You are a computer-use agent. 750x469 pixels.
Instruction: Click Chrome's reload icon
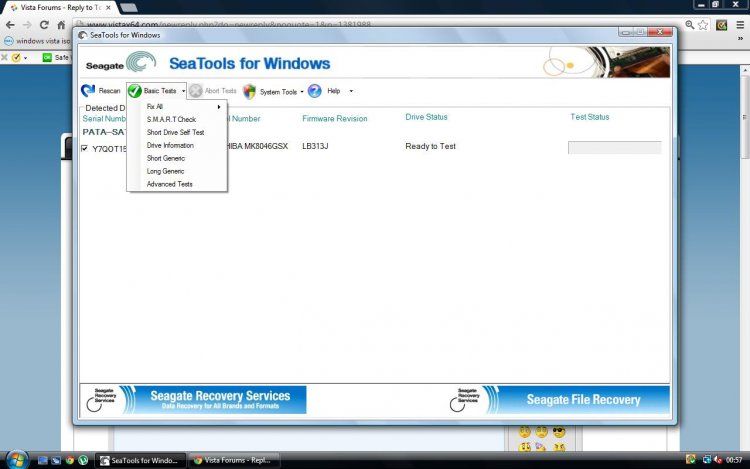(44, 25)
